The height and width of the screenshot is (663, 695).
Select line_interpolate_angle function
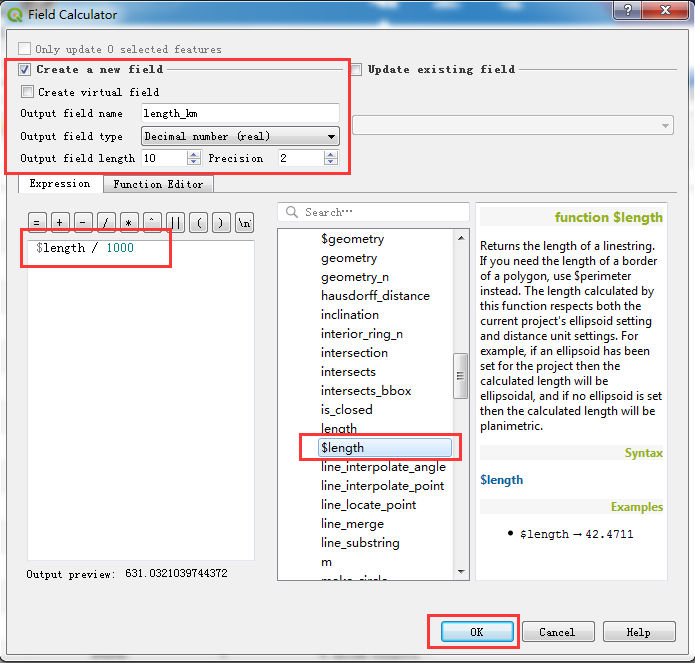[383, 467]
